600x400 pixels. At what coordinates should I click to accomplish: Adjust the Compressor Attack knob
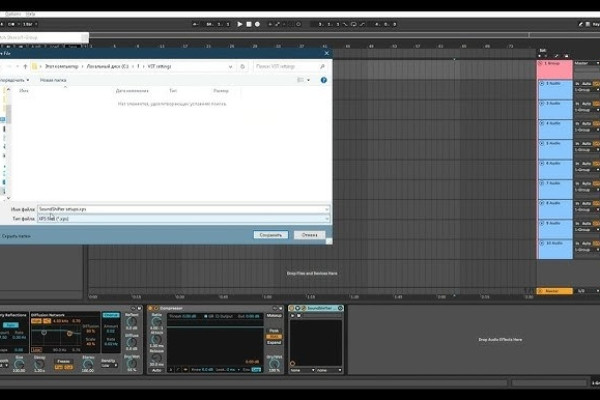157,339
